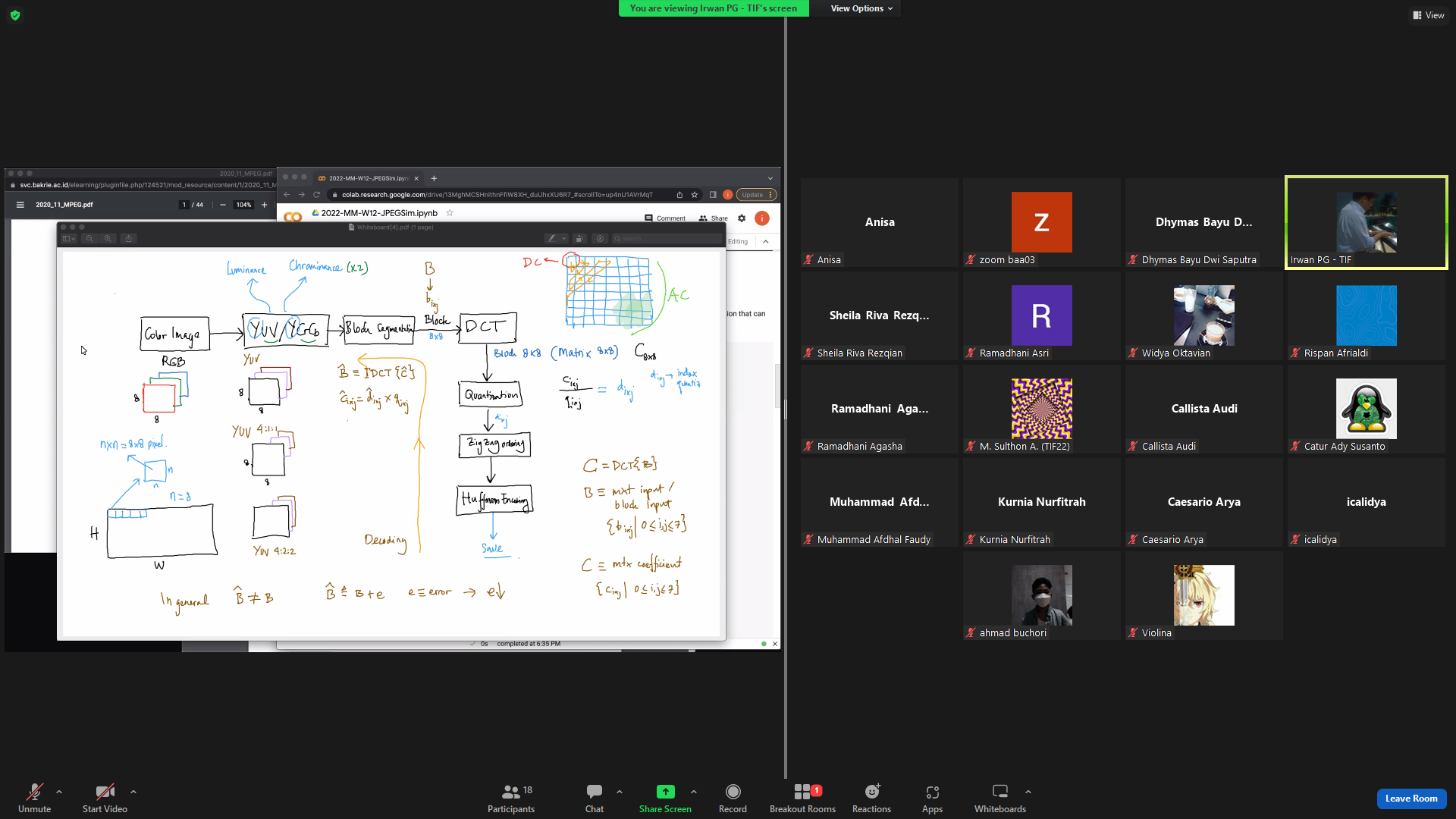
Task: Click the rotate icon in Whiteboard preview
Action: [579, 239]
